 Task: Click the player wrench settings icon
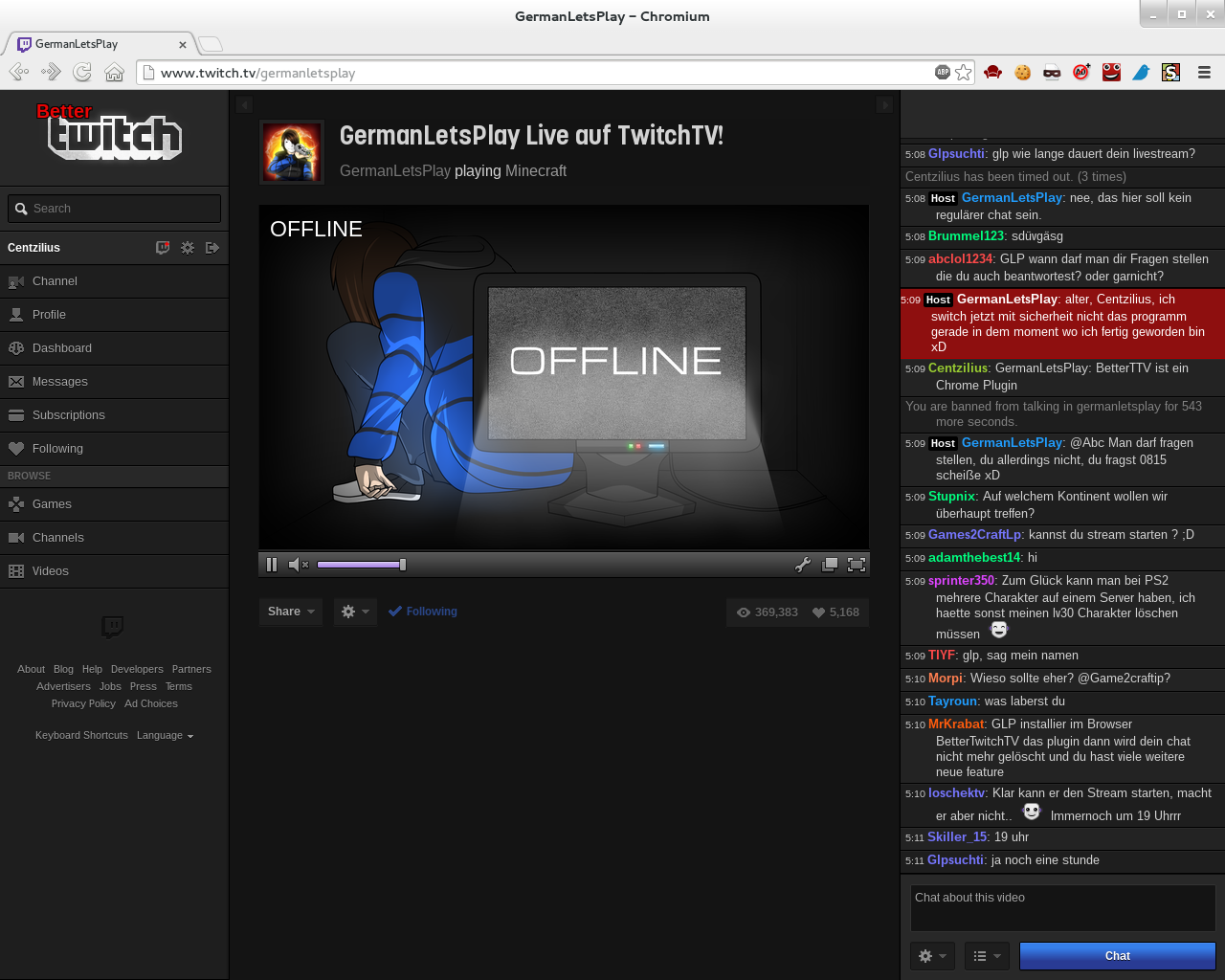[x=803, y=565]
